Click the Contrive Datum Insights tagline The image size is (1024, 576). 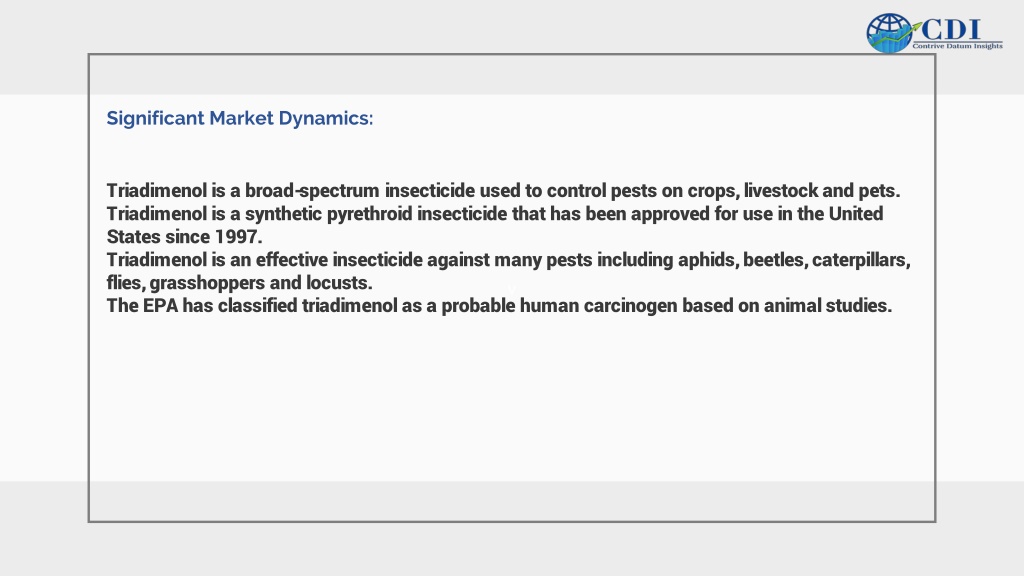pyautogui.click(x=957, y=46)
